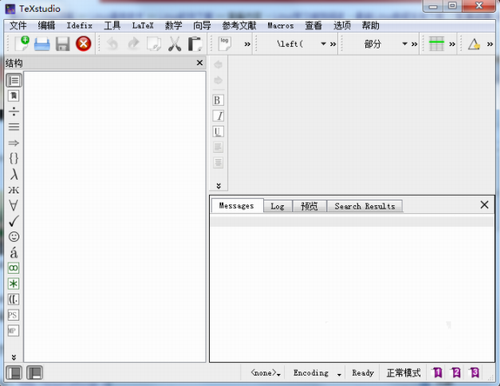Click the undo arrow icon
Viewport: 500px width, 386px height.
[112, 44]
